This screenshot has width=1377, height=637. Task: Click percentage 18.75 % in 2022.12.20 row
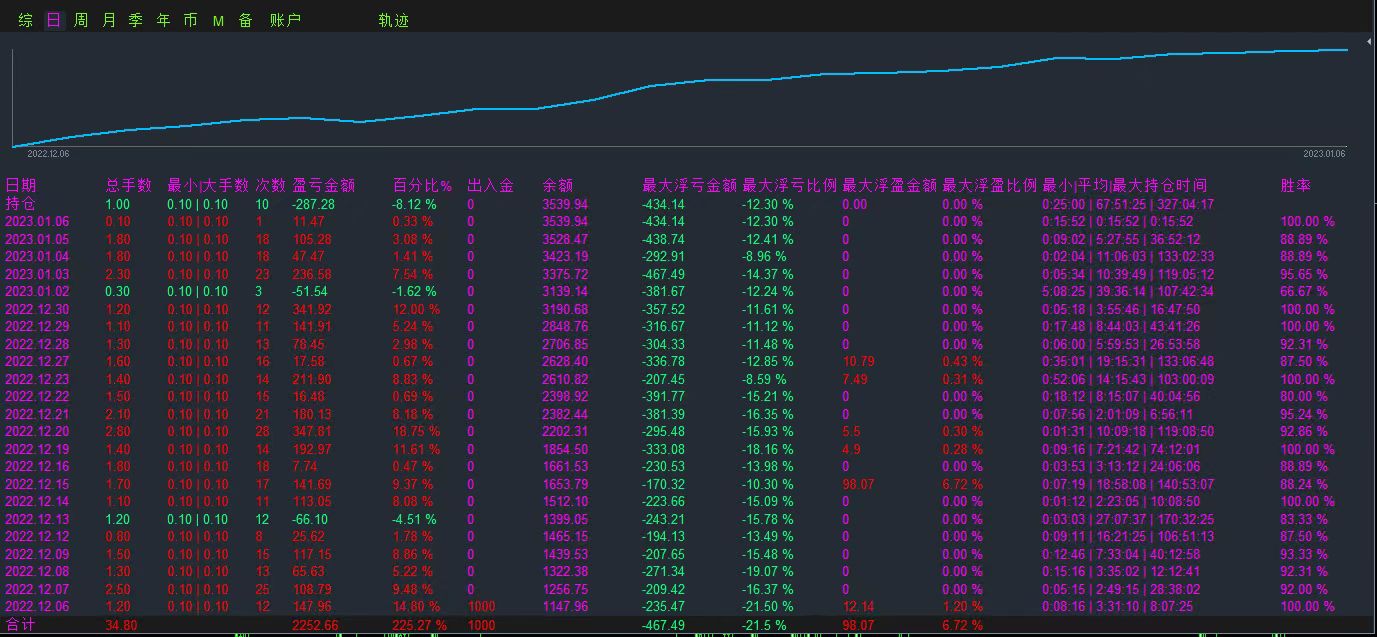click(416, 432)
